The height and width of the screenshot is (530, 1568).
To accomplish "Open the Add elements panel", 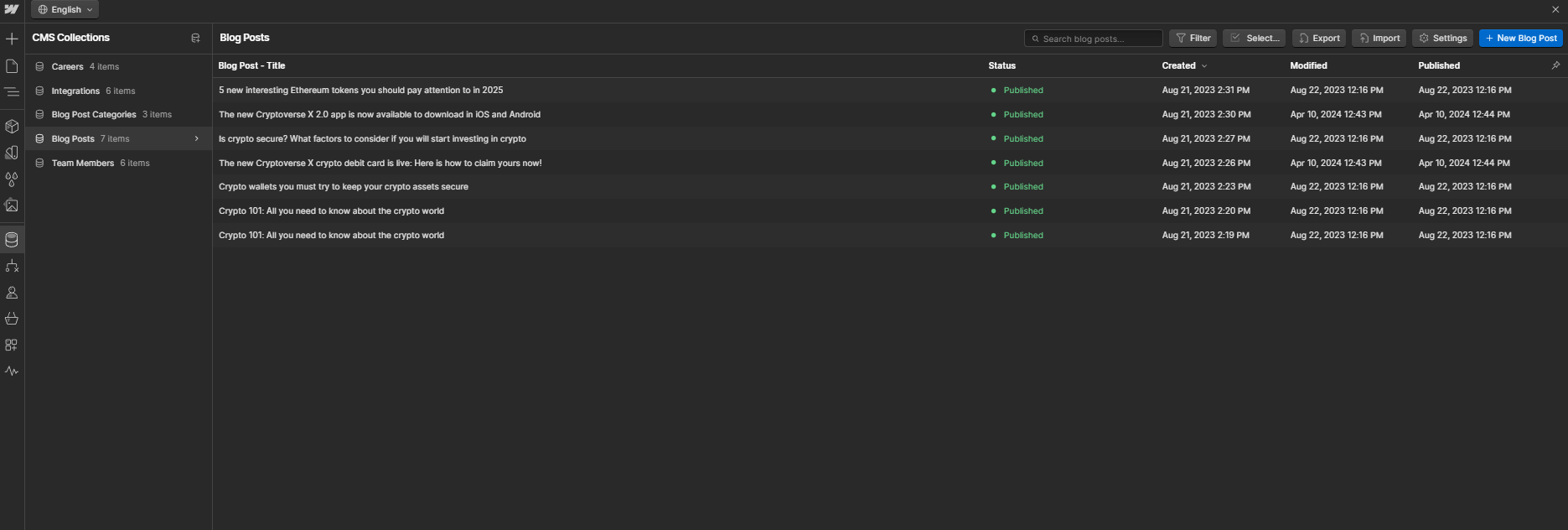I will click(12, 39).
